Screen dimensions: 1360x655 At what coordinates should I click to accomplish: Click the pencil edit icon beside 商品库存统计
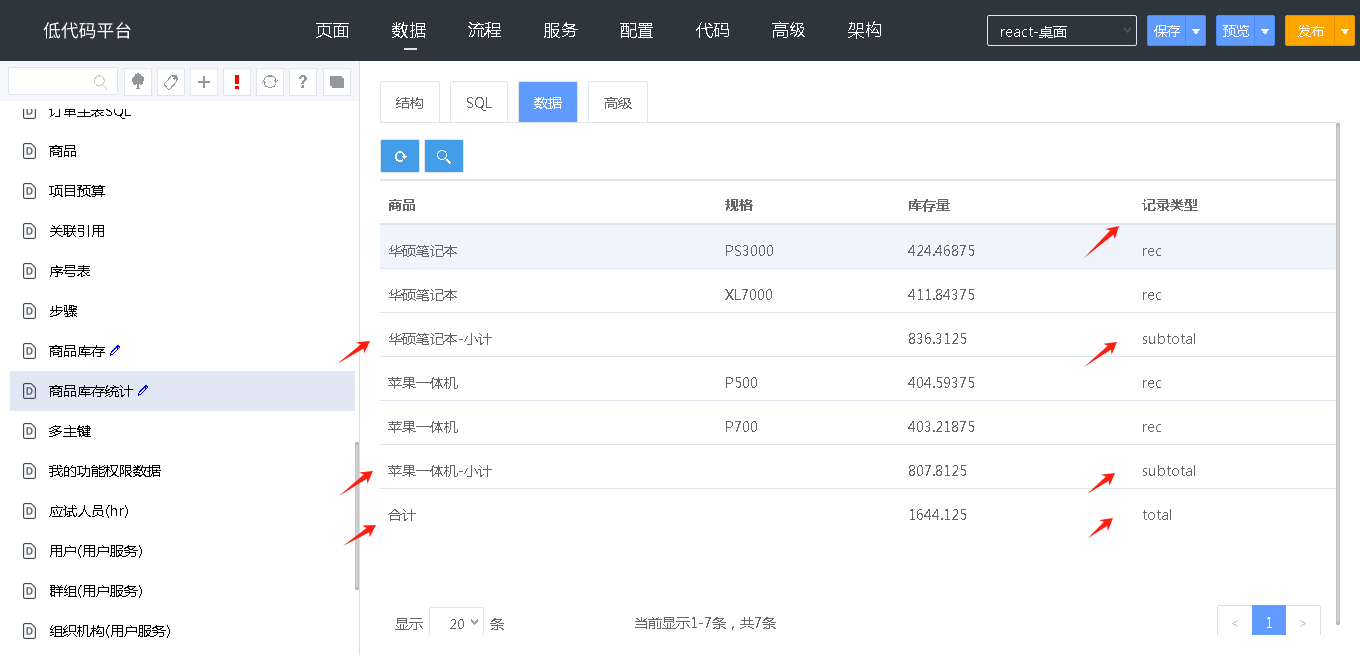pyautogui.click(x=143, y=390)
